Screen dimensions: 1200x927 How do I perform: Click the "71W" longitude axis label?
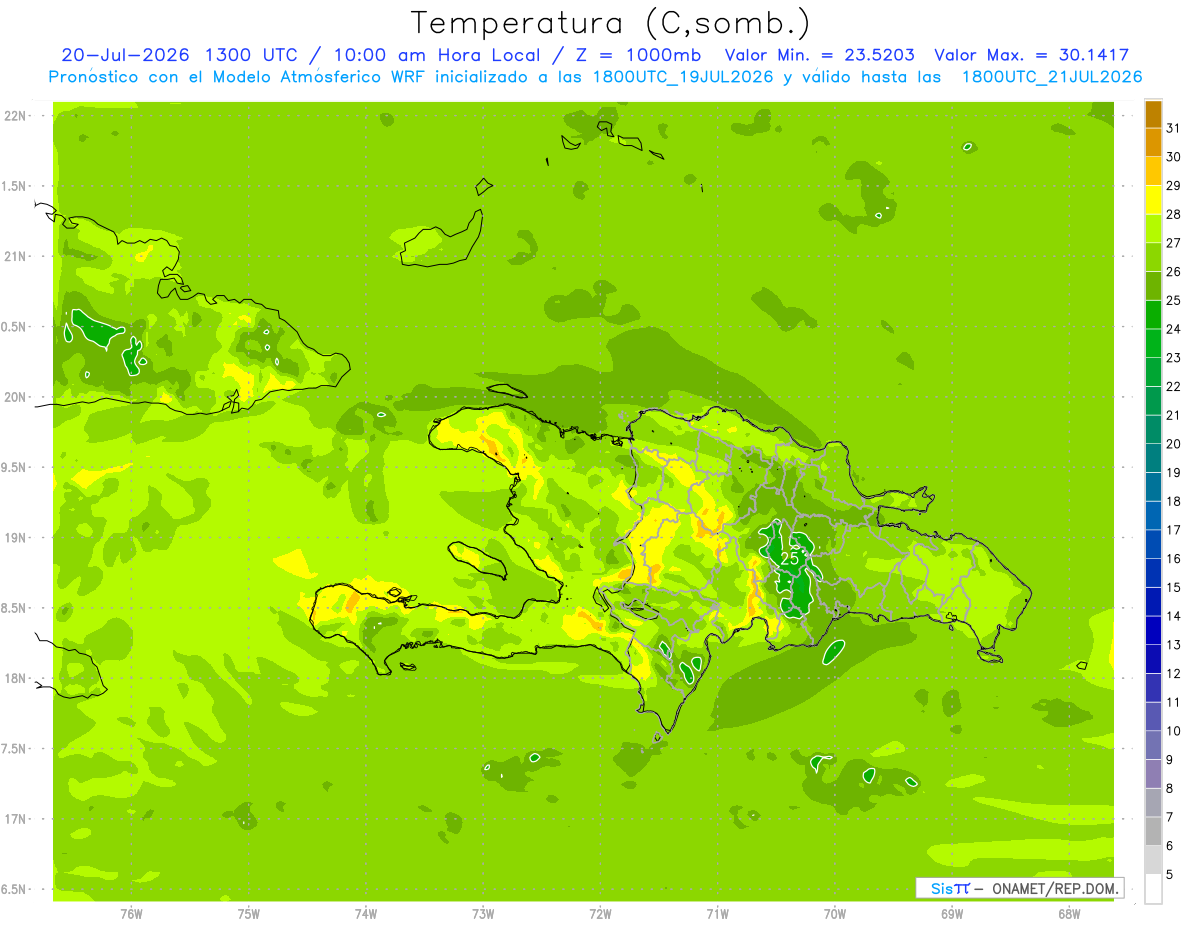tap(717, 914)
